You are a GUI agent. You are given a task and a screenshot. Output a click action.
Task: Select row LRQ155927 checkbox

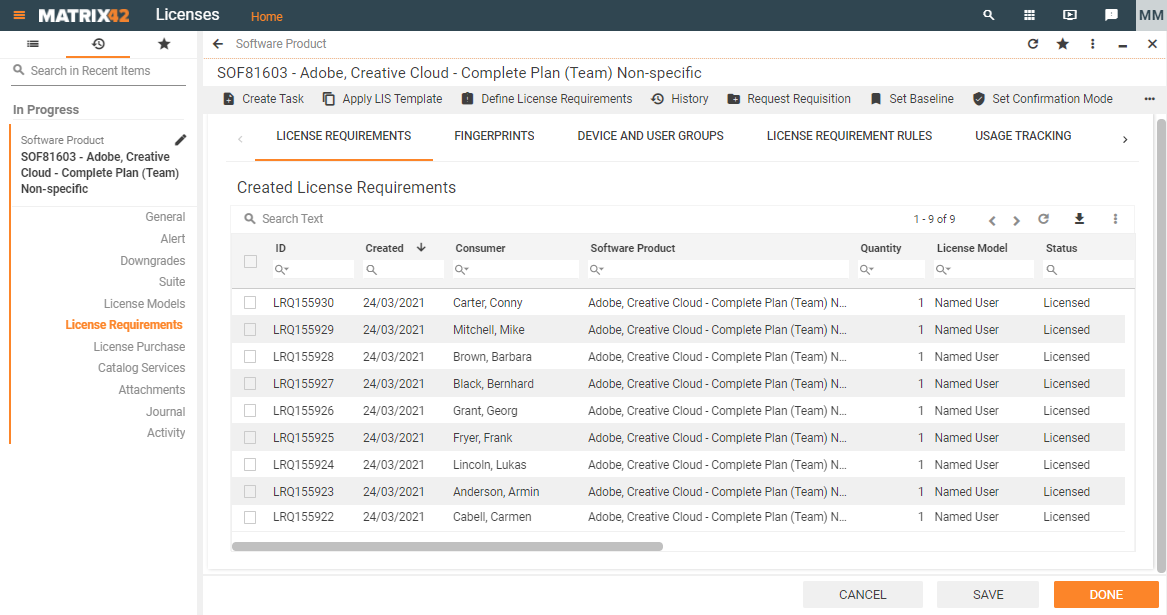(x=250, y=383)
